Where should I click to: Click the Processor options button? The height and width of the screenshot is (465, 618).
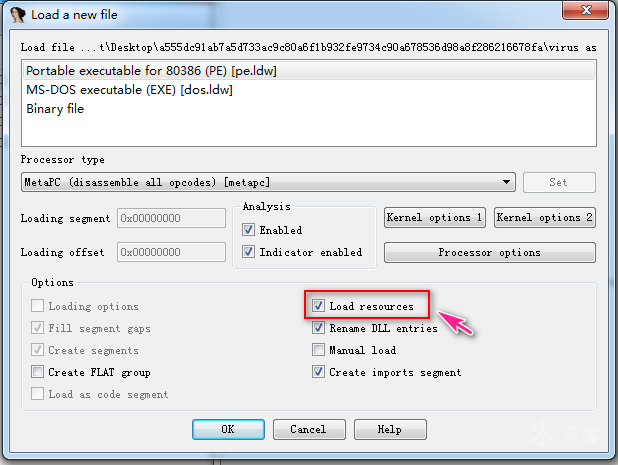click(489, 252)
